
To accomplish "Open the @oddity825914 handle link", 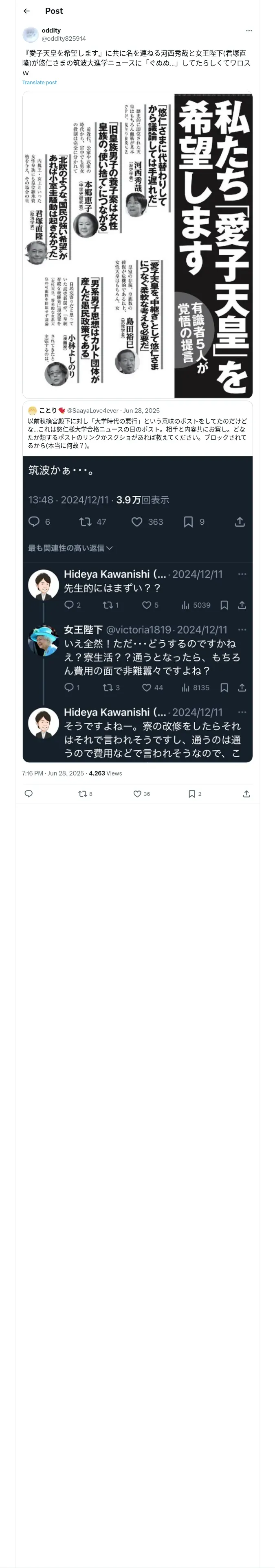I will [x=64, y=38].
